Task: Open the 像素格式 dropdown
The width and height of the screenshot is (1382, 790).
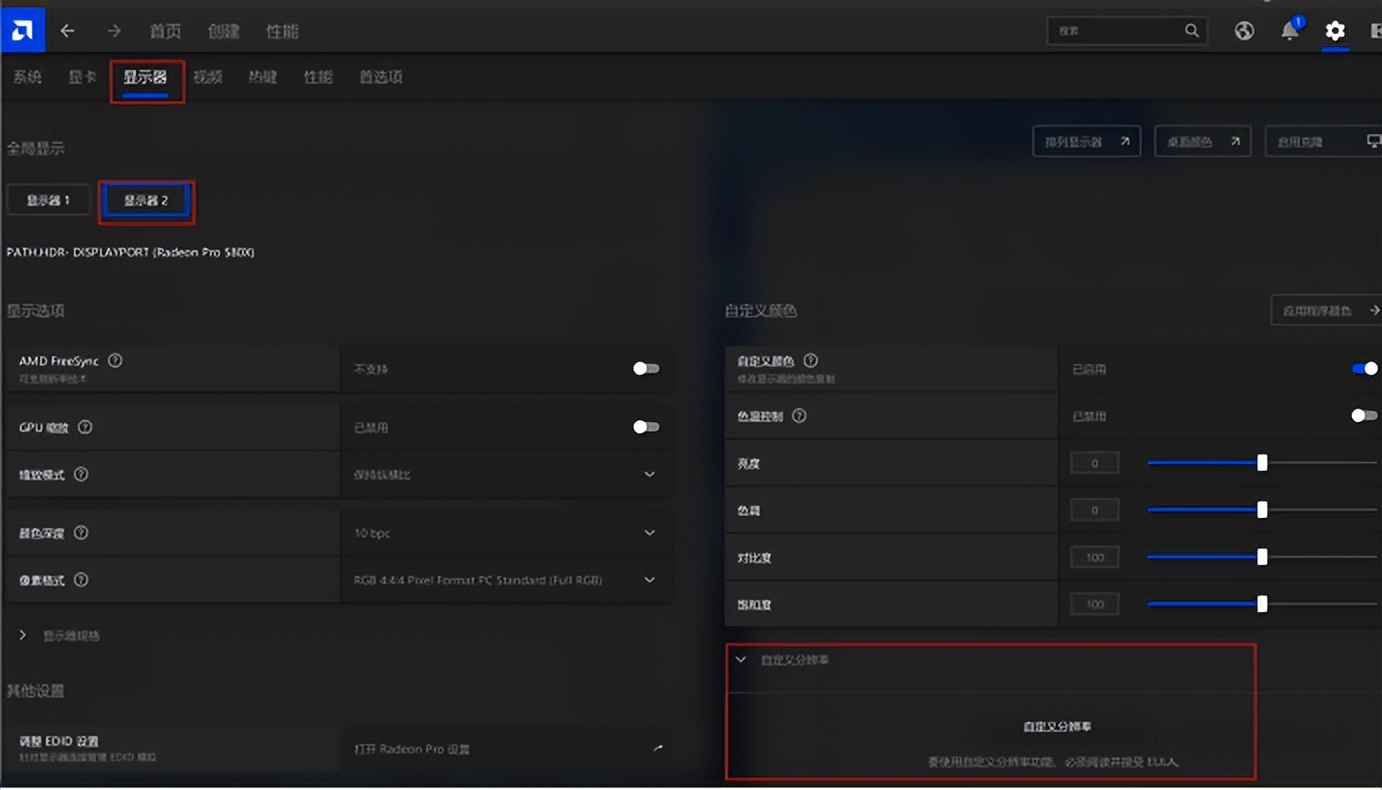Action: [x=649, y=579]
